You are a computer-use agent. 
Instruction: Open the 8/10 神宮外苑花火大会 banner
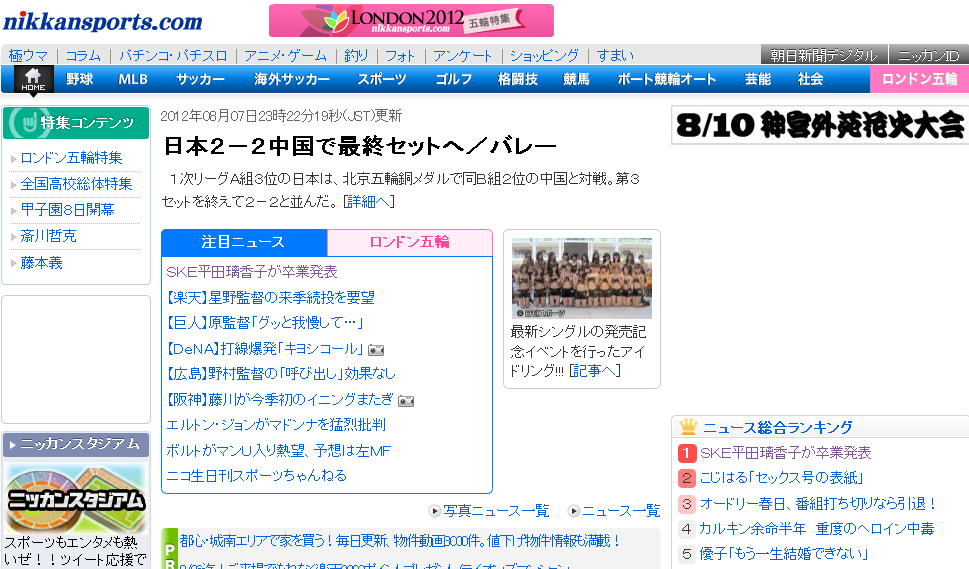[x=820, y=125]
